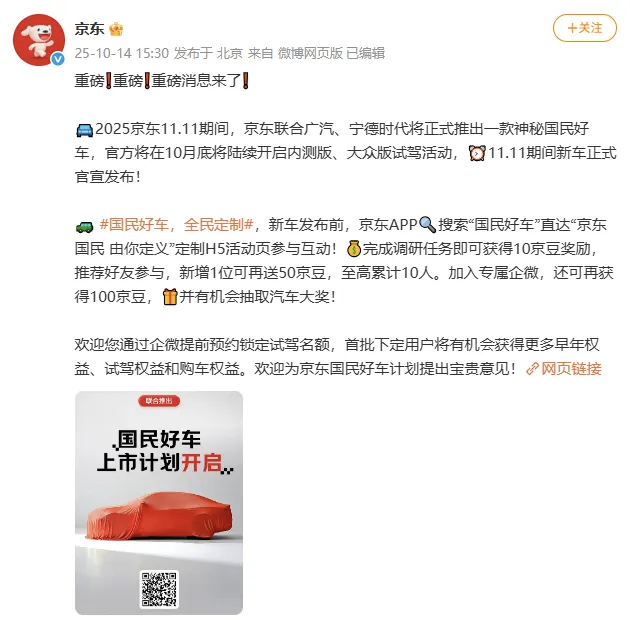This screenshot has height=620, width=630.
Task: Open the 京东 account name
Action: tap(89, 29)
